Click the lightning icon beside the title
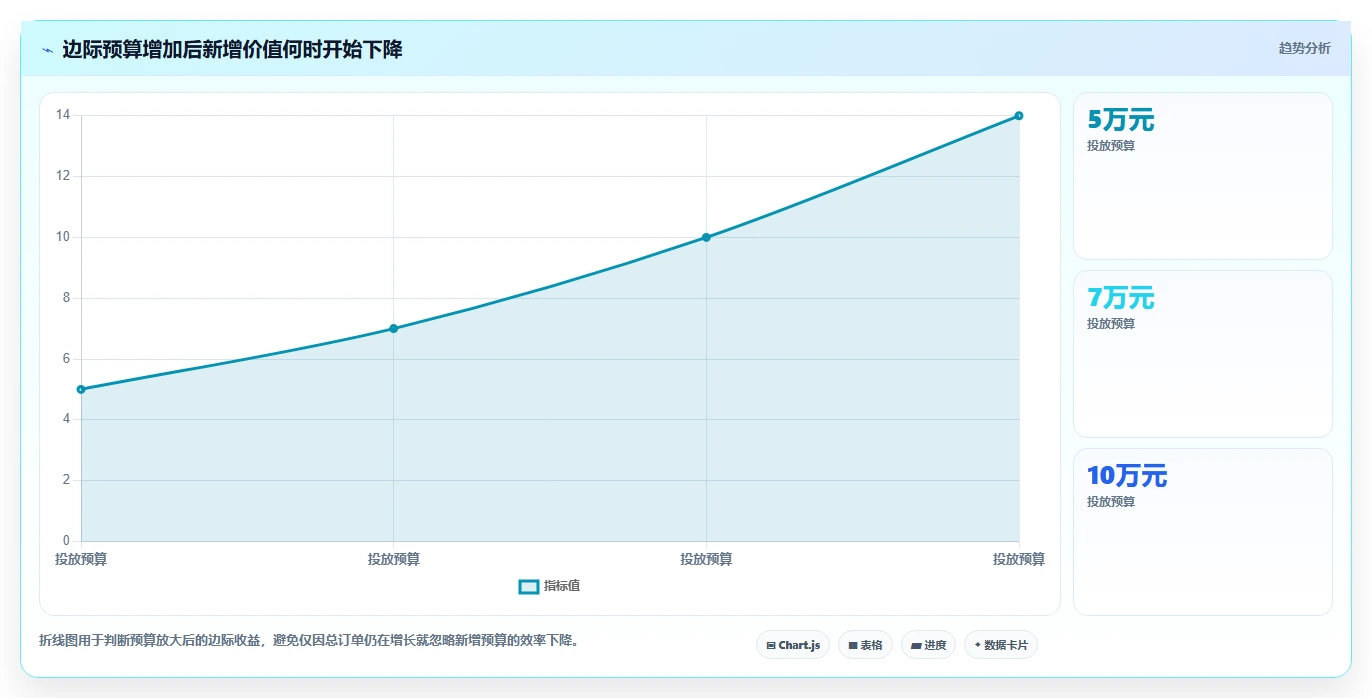The image size is (1372, 698). coord(47,50)
